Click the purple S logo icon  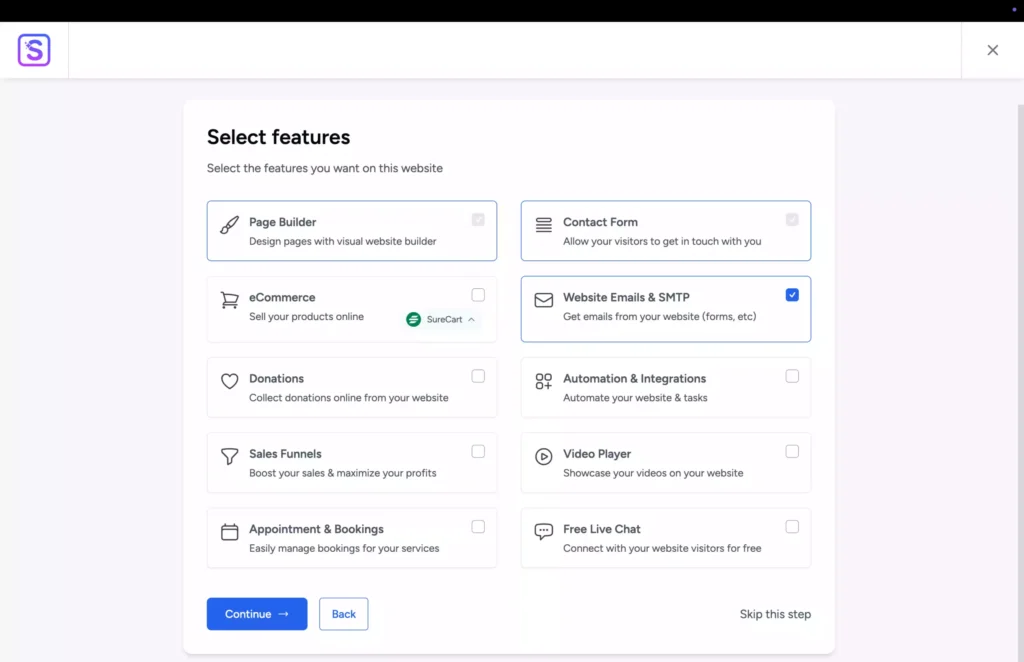[x=34, y=50]
